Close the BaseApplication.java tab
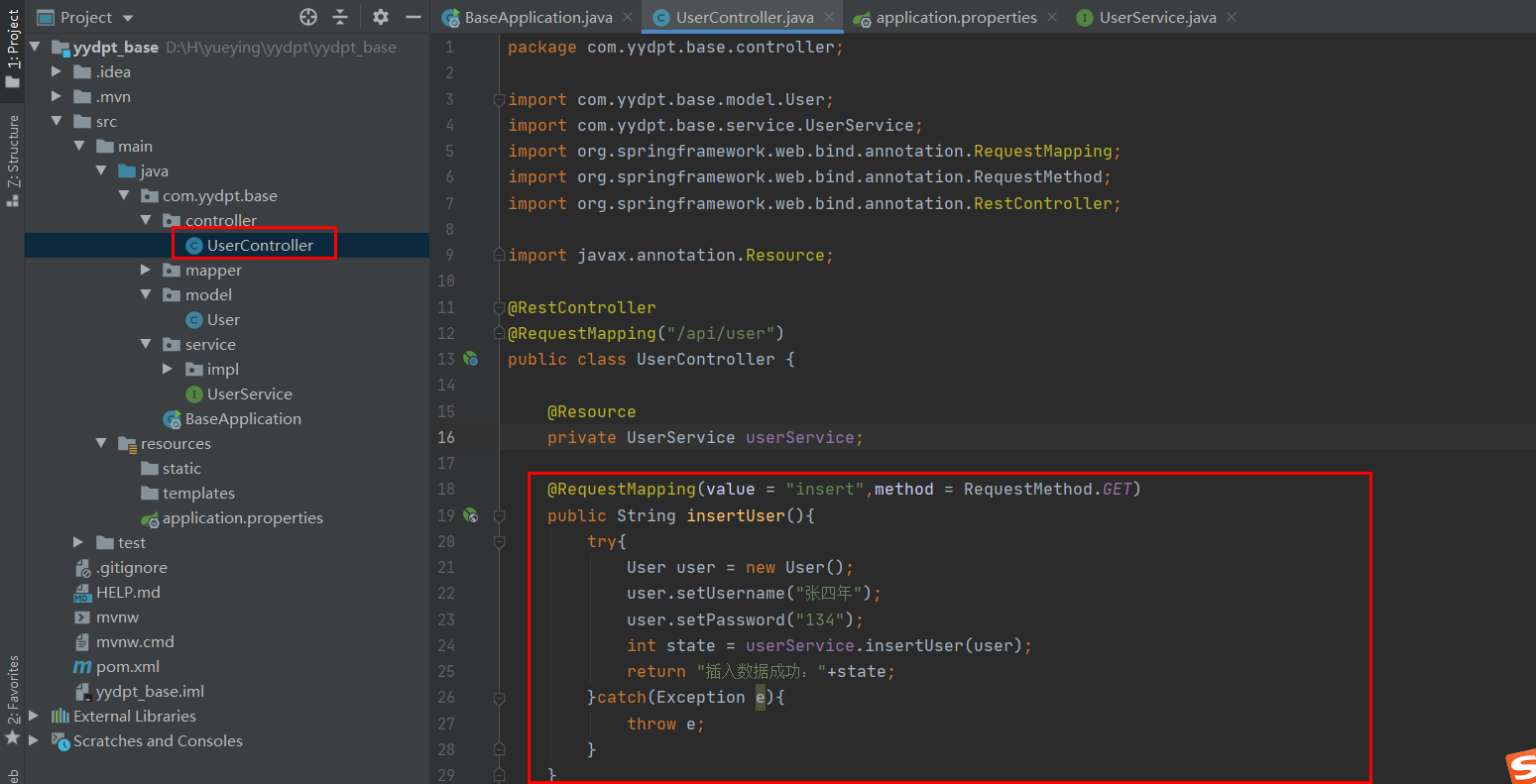 [x=628, y=17]
